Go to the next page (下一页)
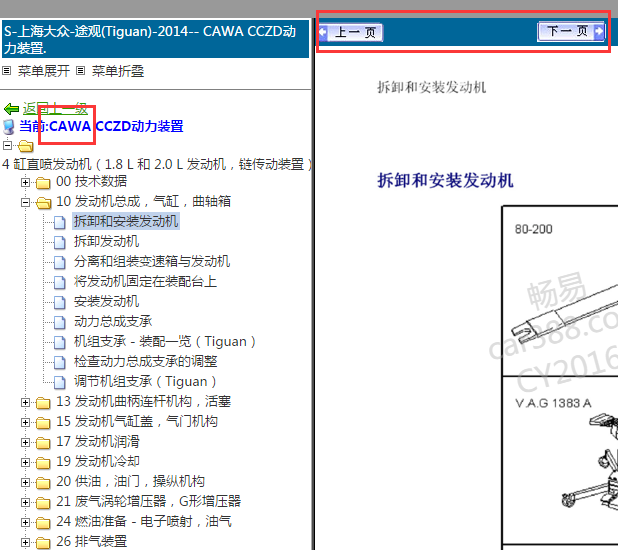This screenshot has height=550, width=618. click(571, 31)
